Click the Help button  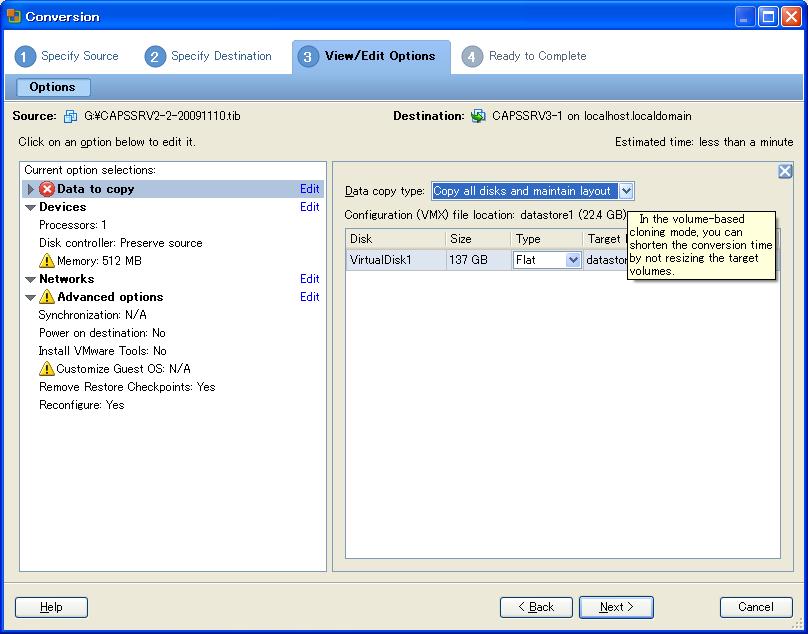pyautogui.click(x=51, y=607)
